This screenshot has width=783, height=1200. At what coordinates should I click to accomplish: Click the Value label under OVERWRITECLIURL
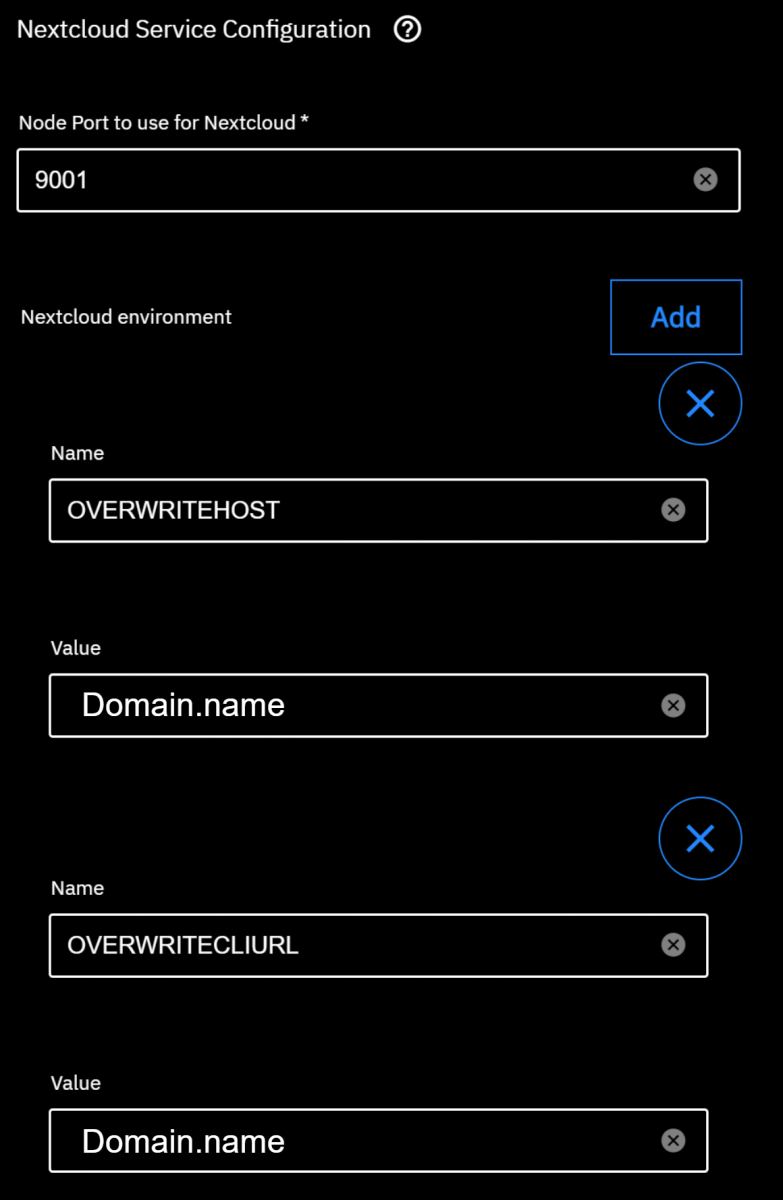pyautogui.click(x=76, y=1083)
